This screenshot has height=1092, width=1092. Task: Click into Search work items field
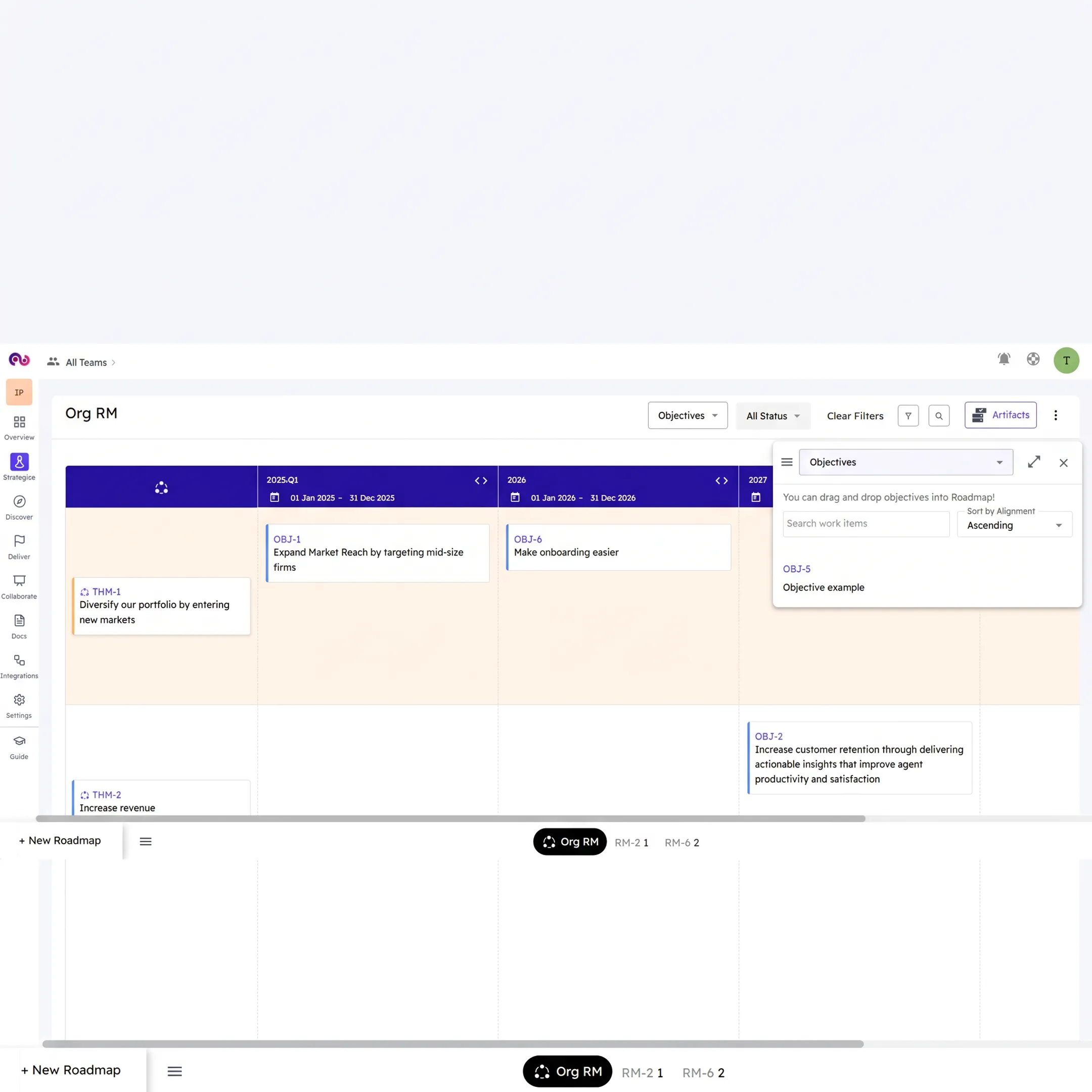coord(866,524)
